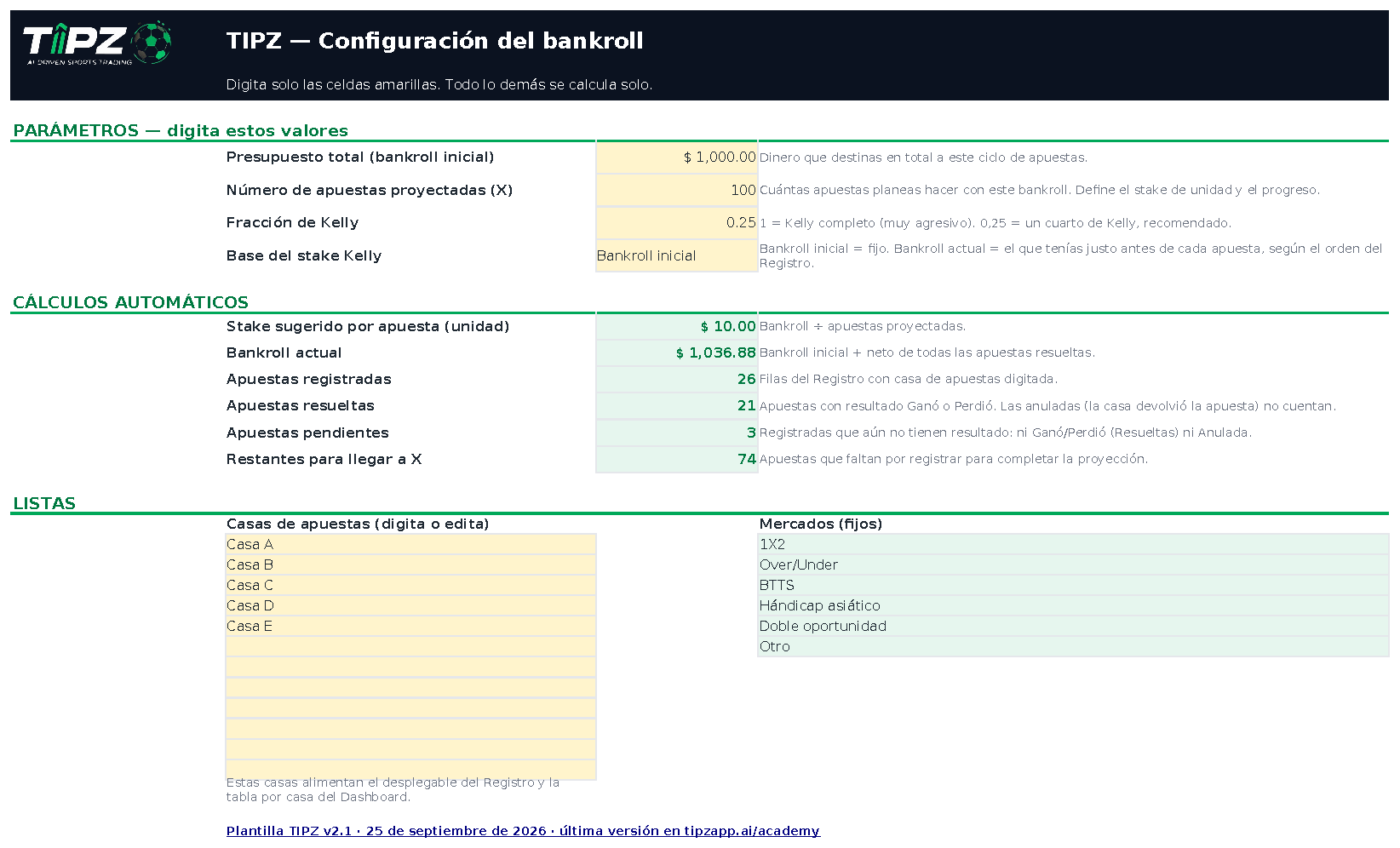Viewport: 1400px width, 848px height.
Task: Select the Apuestas registradas value 26
Action: pos(677,379)
